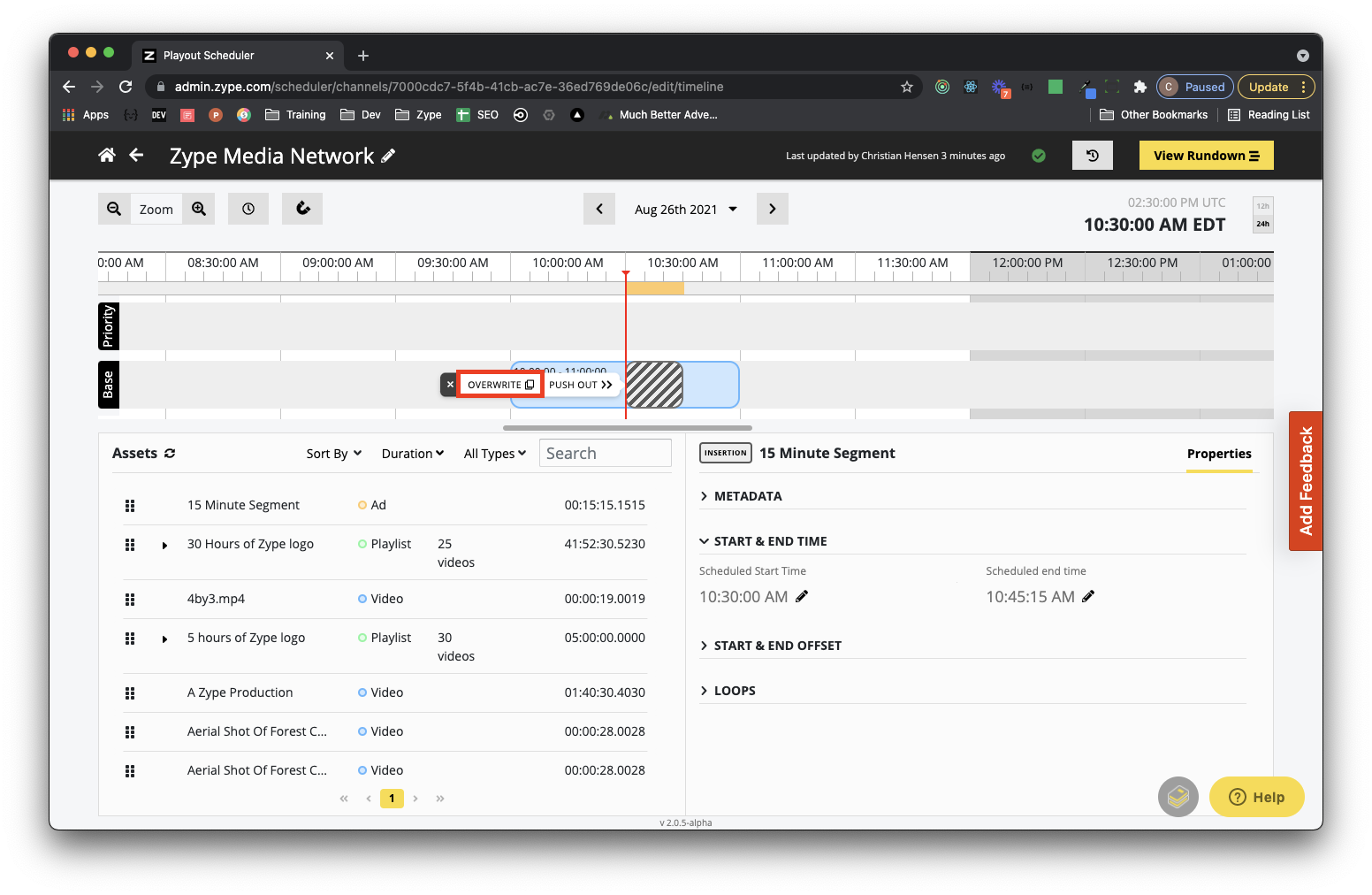1372x895 pixels.
Task: Expand the METADATA section
Action: point(741,496)
